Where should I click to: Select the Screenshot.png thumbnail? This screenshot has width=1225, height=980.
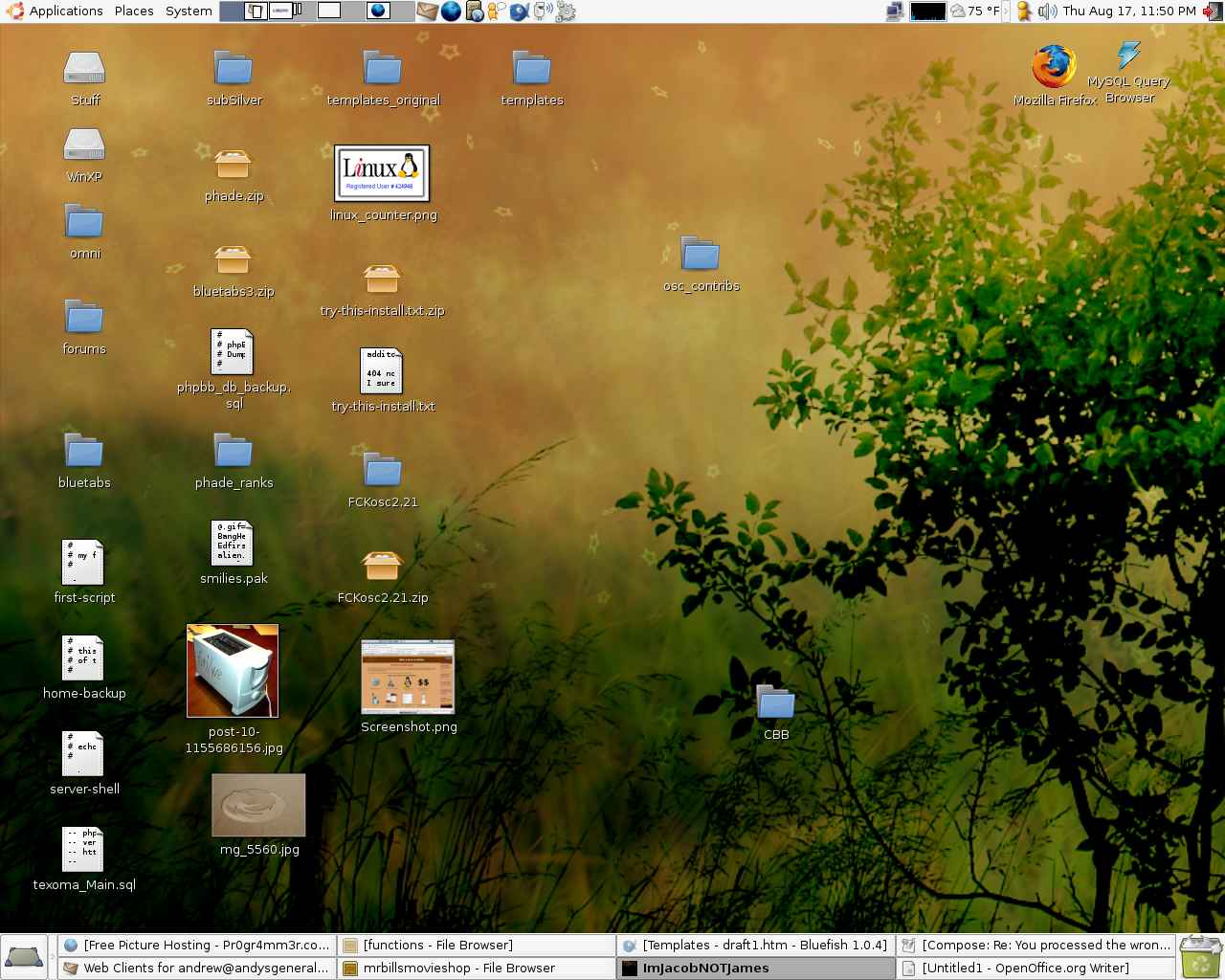408,678
